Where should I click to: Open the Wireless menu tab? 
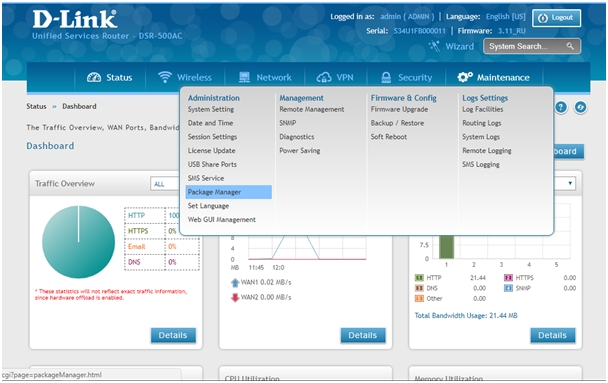click(x=185, y=77)
